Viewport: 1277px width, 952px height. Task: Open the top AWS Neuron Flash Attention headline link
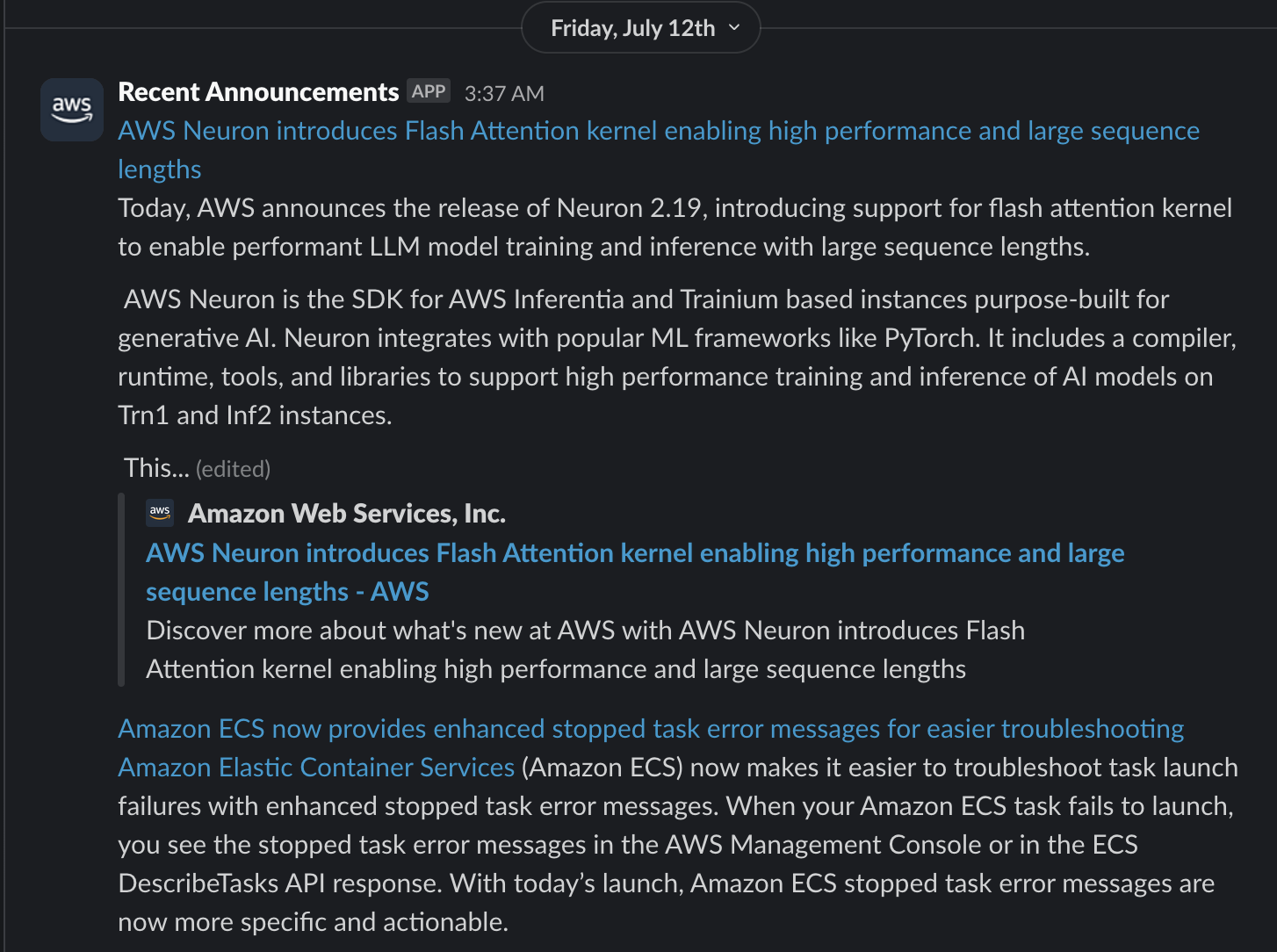(658, 132)
